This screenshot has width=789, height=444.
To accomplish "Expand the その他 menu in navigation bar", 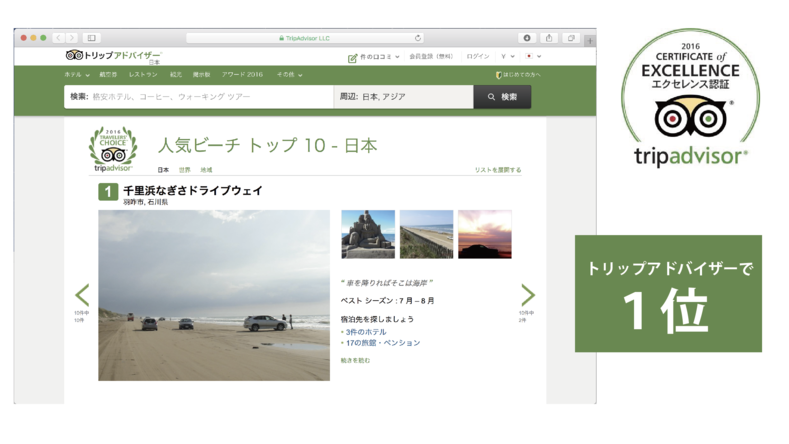I will (289, 75).
